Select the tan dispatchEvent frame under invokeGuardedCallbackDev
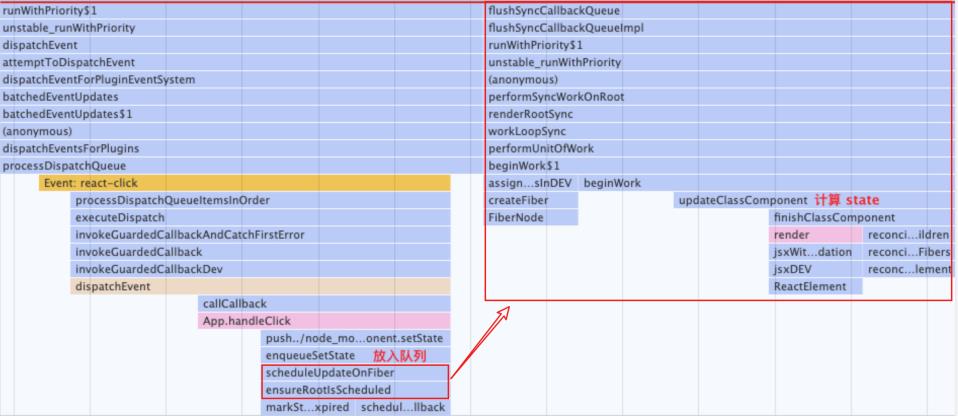This screenshot has width=958, height=416. [260, 286]
